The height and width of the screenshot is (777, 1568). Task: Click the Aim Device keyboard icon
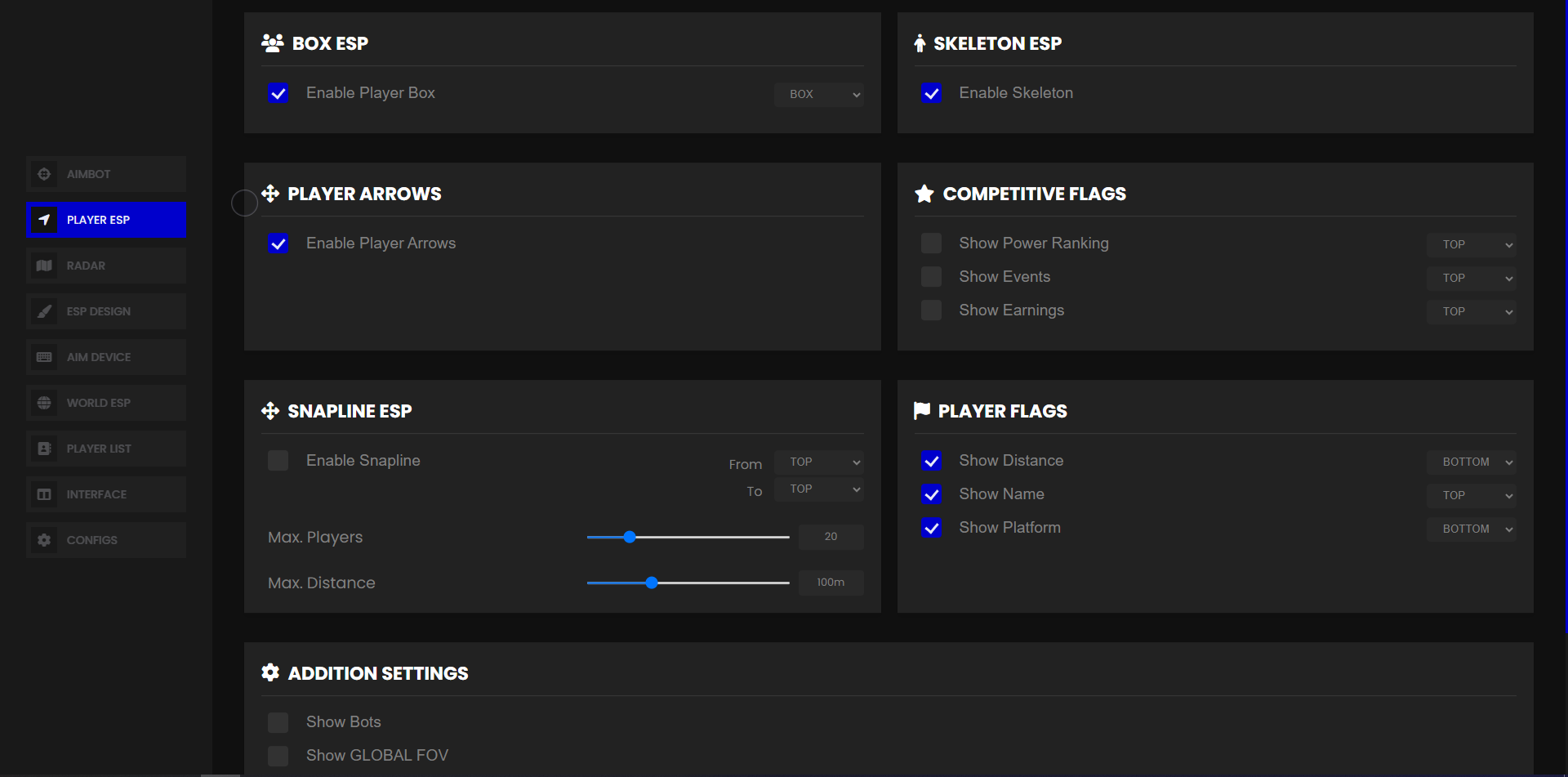coord(44,357)
